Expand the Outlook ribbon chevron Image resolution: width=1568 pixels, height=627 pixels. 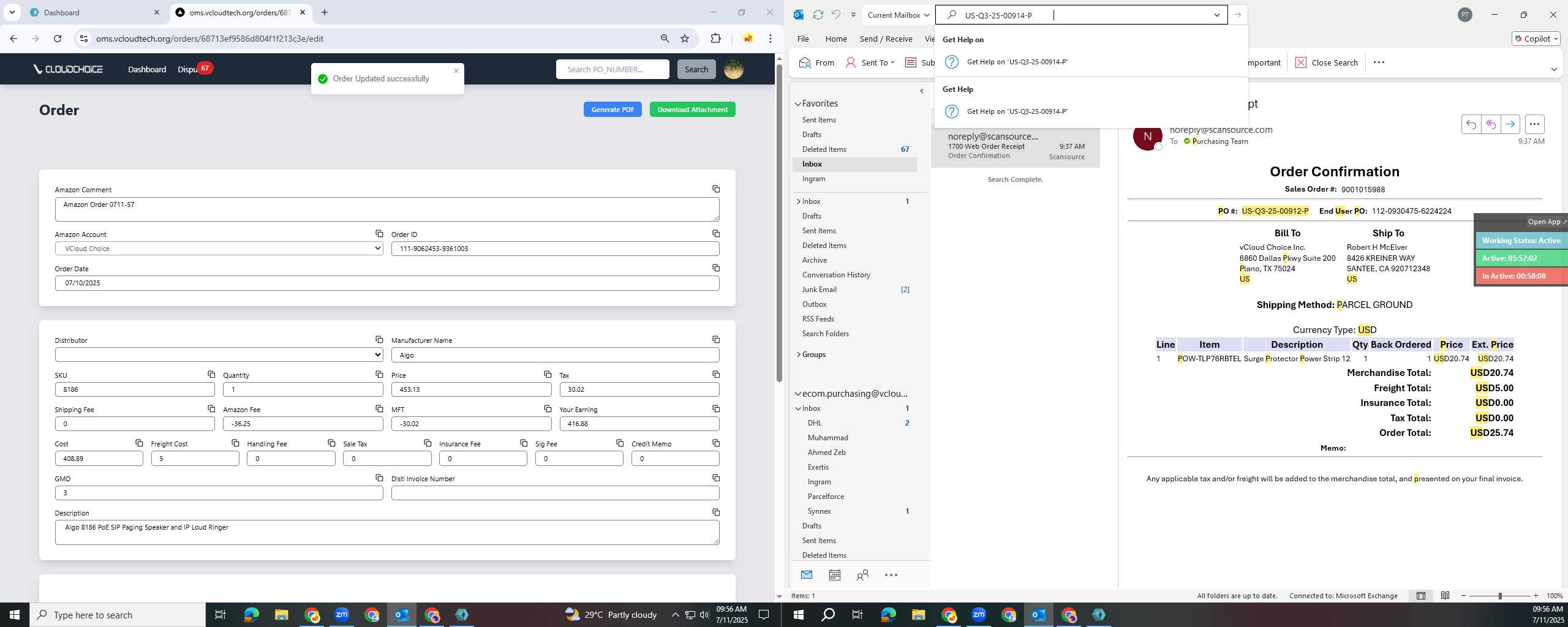(1554, 69)
